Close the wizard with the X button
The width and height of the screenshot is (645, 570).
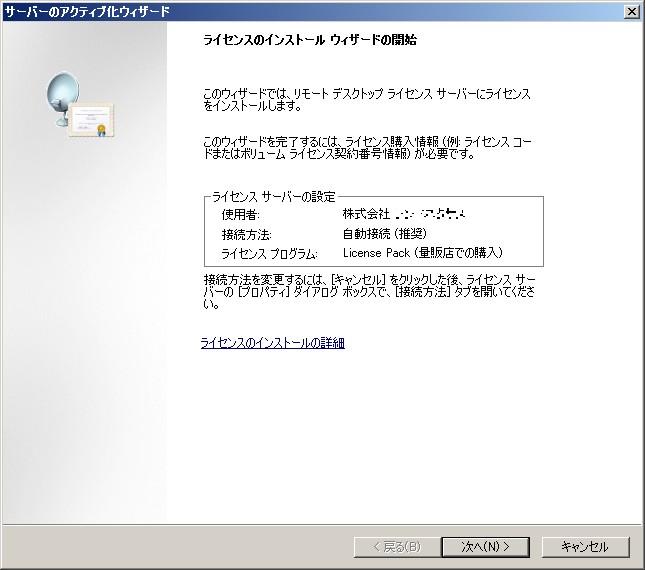click(632, 11)
